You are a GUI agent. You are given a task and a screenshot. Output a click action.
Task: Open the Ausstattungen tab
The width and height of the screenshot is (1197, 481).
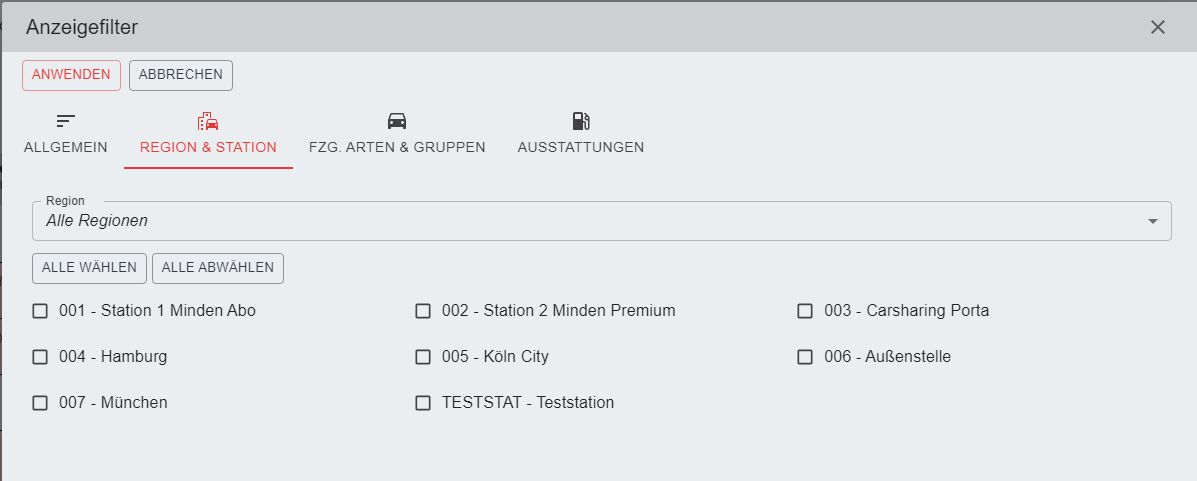pyautogui.click(x=580, y=147)
